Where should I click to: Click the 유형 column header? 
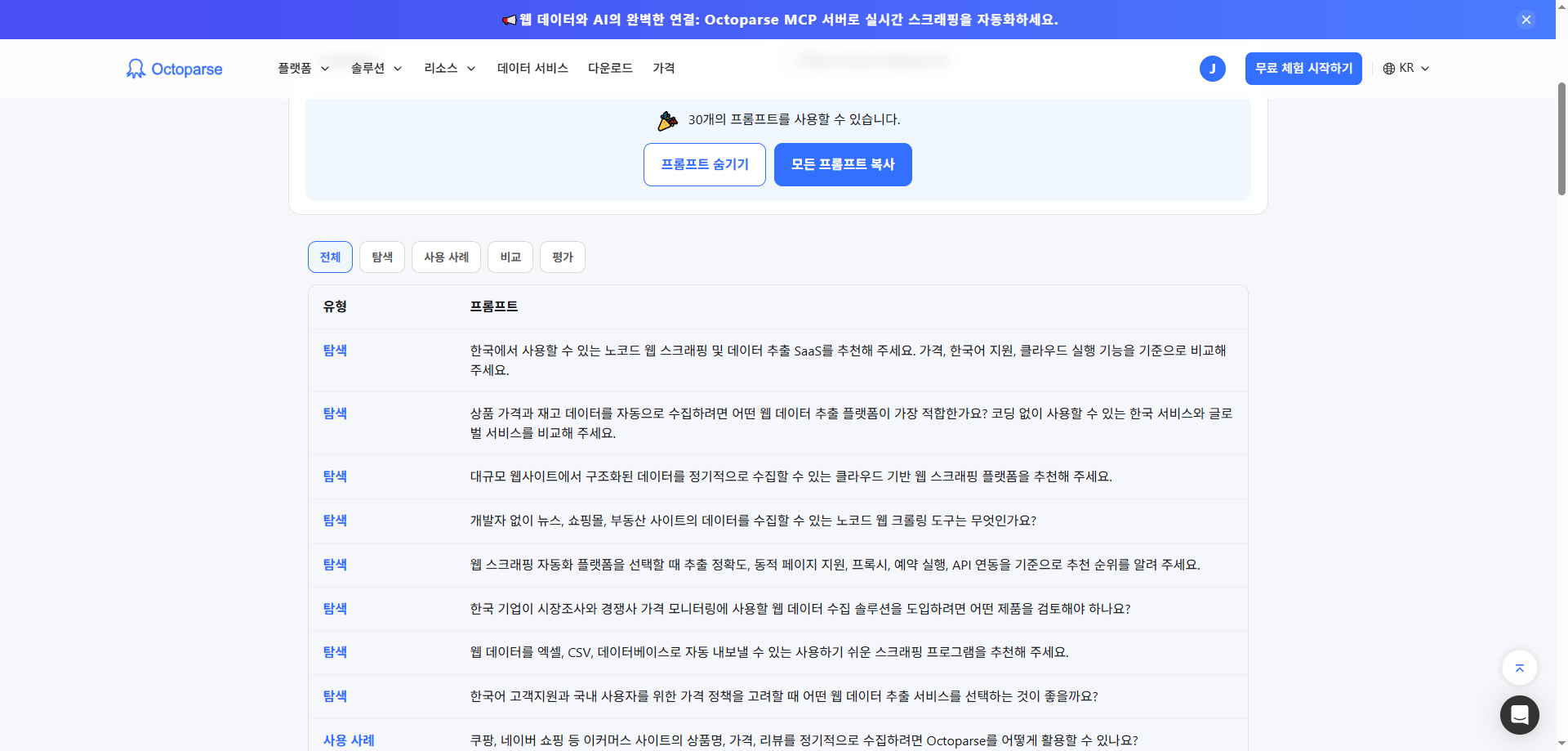pos(335,306)
